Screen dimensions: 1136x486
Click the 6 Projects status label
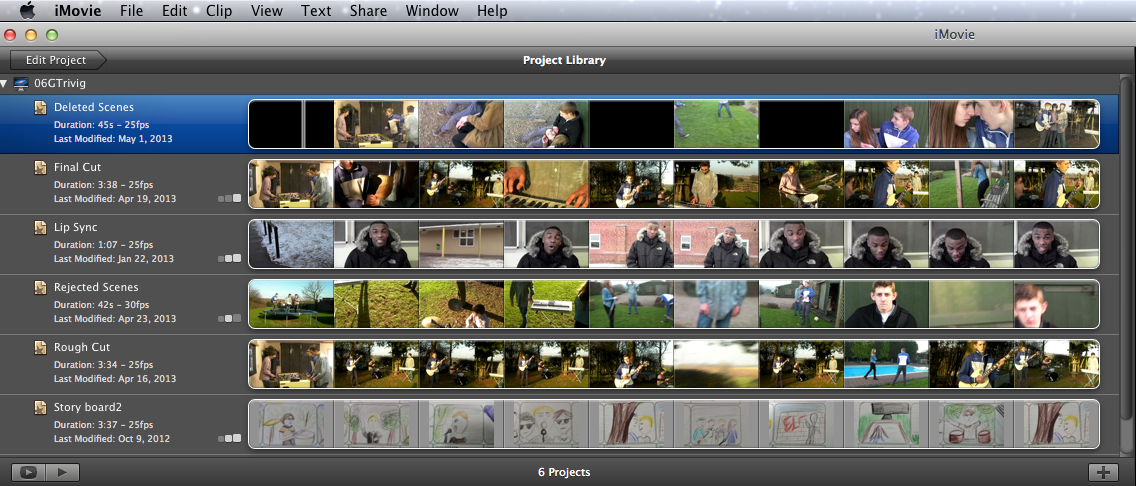tap(564, 472)
